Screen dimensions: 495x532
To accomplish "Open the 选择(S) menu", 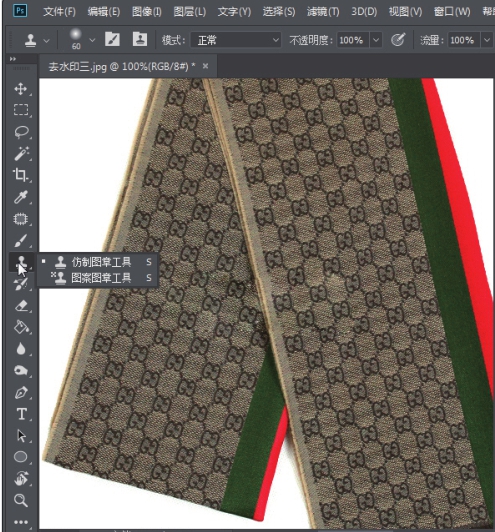I will [279, 12].
